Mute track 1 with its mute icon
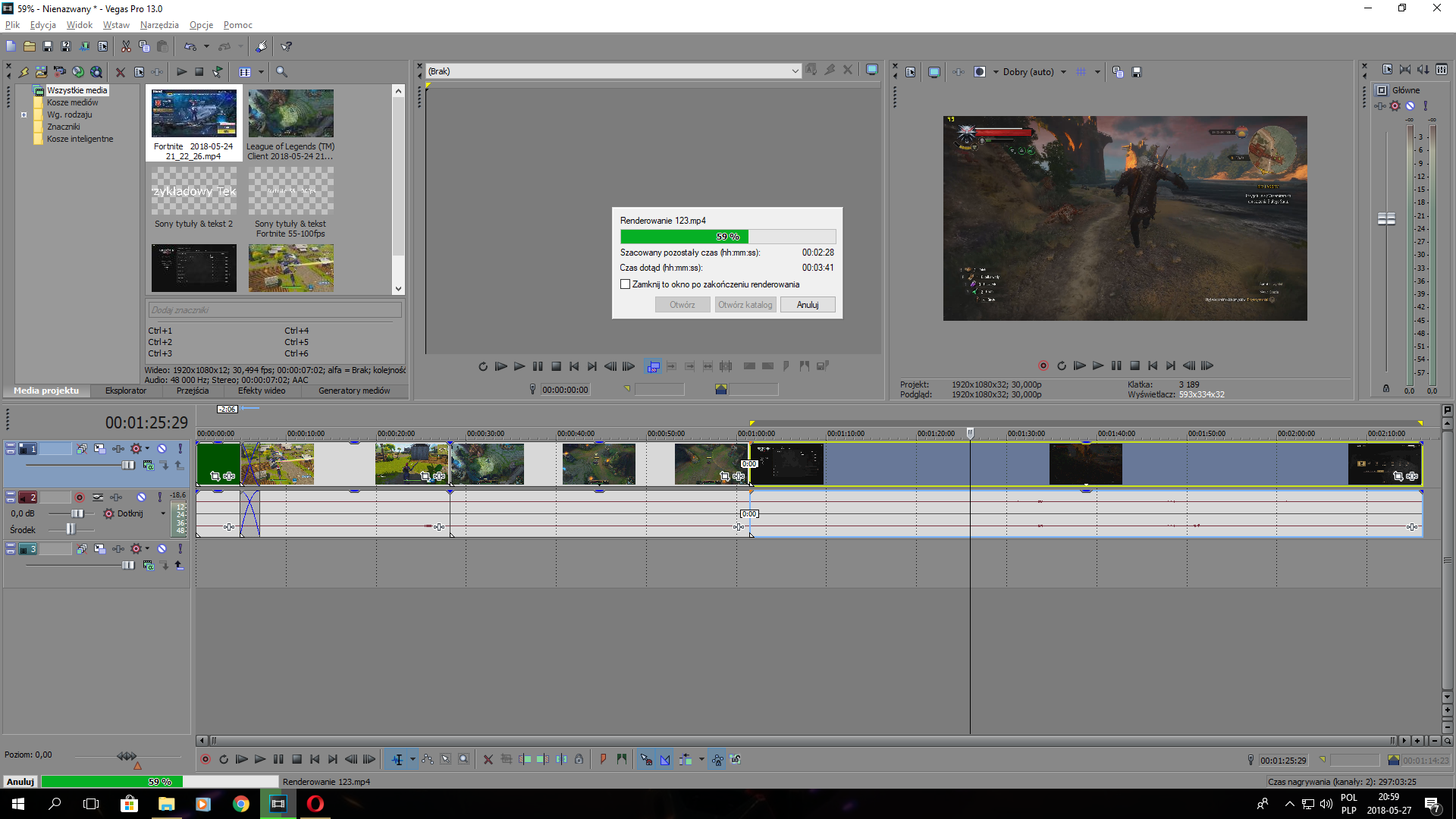 (162, 449)
